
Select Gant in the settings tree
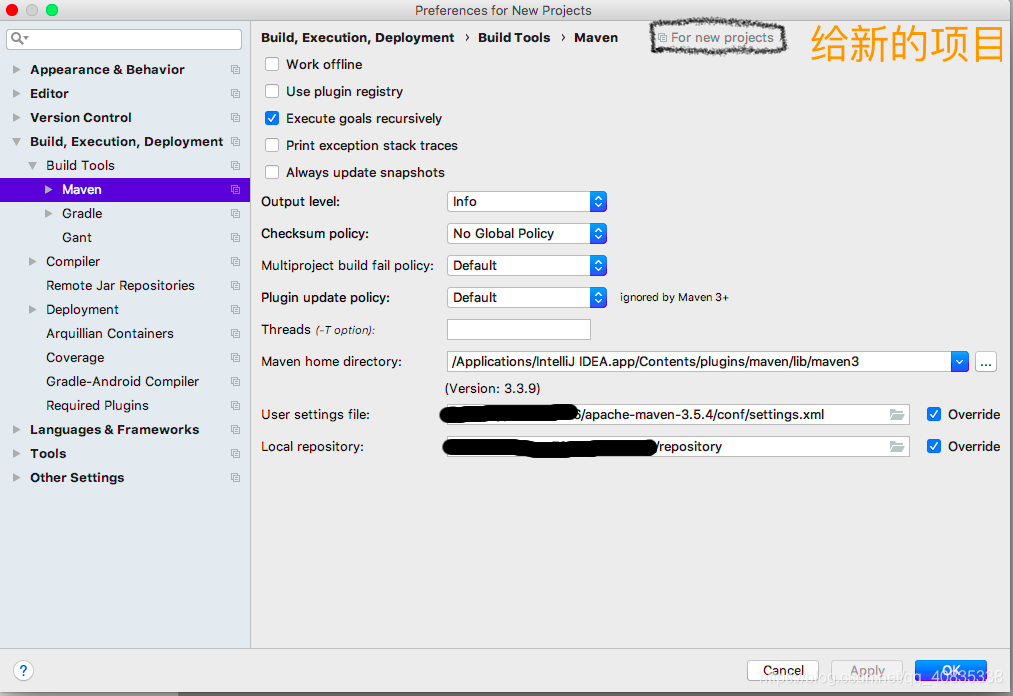77,237
